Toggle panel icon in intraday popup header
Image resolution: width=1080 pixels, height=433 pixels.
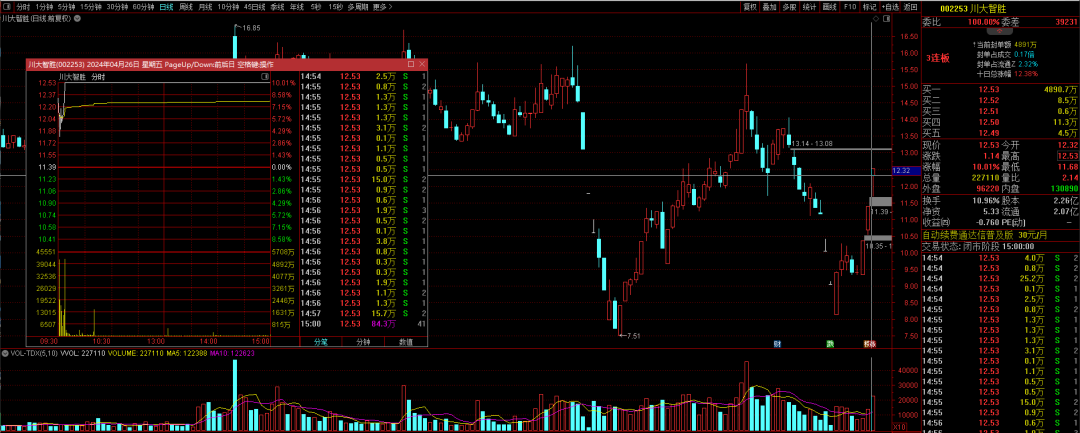(x=266, y=77)
